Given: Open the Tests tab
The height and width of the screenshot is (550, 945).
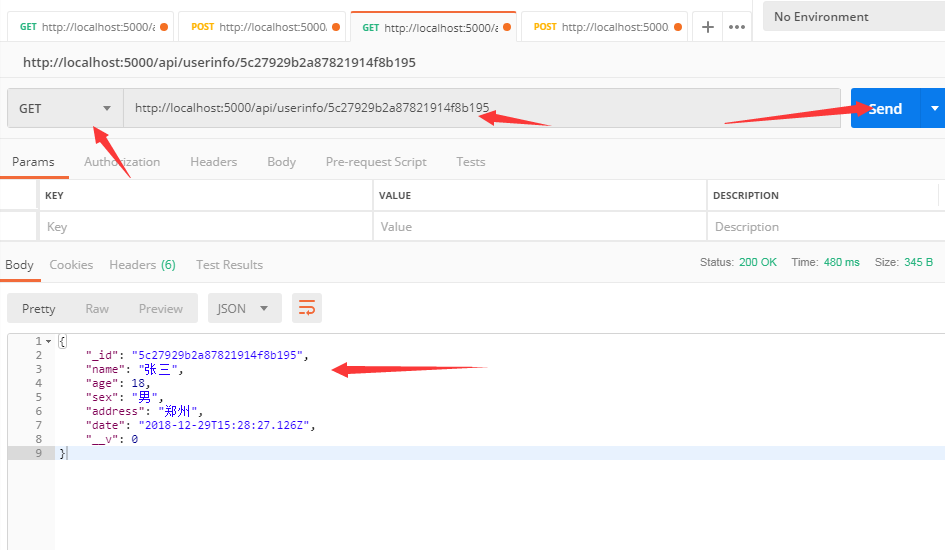Looking at the screenshot, I should point(471,162).
